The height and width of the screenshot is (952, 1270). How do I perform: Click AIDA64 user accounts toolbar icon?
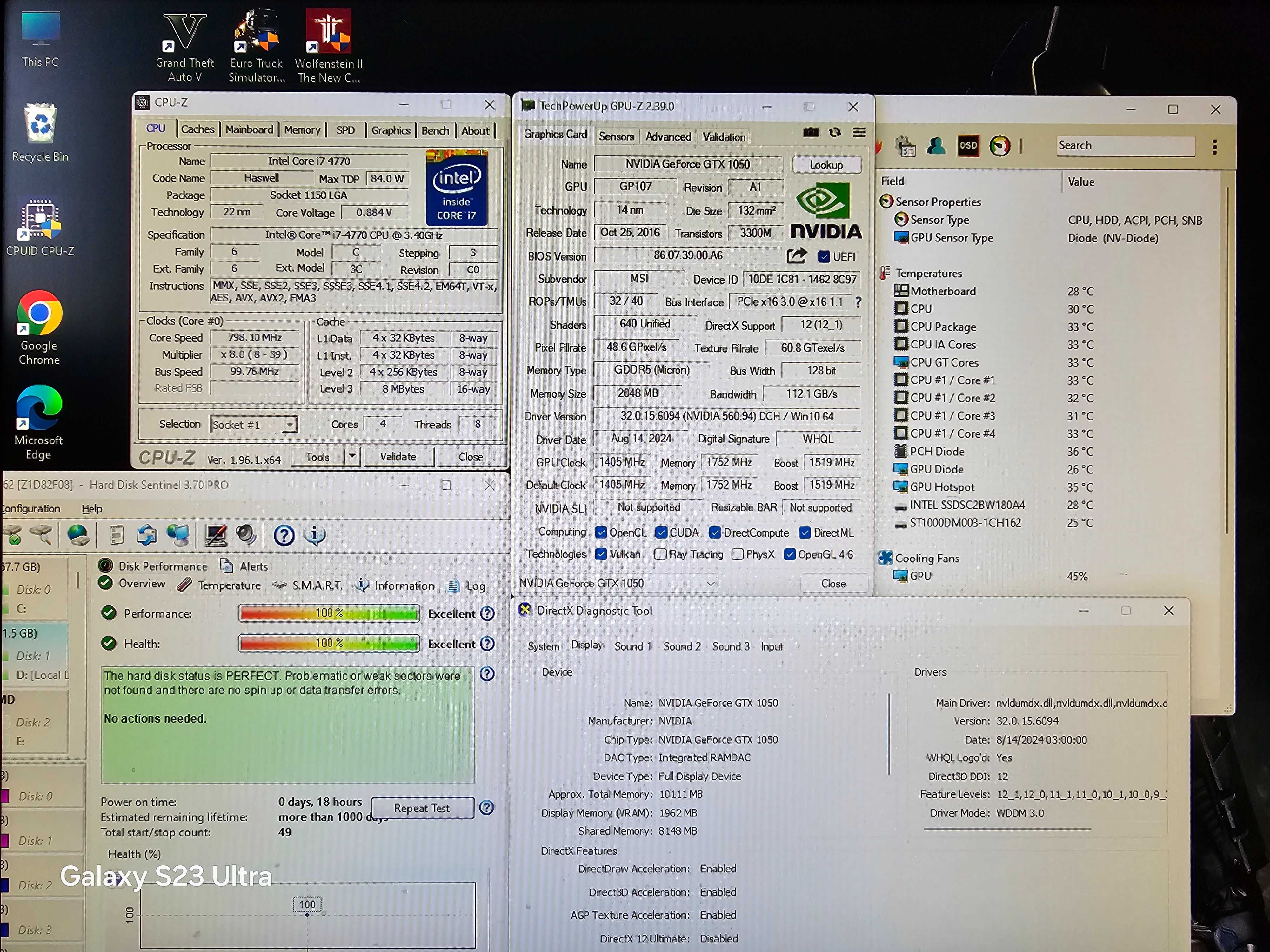pyautogui.click(x=936, y=146)
